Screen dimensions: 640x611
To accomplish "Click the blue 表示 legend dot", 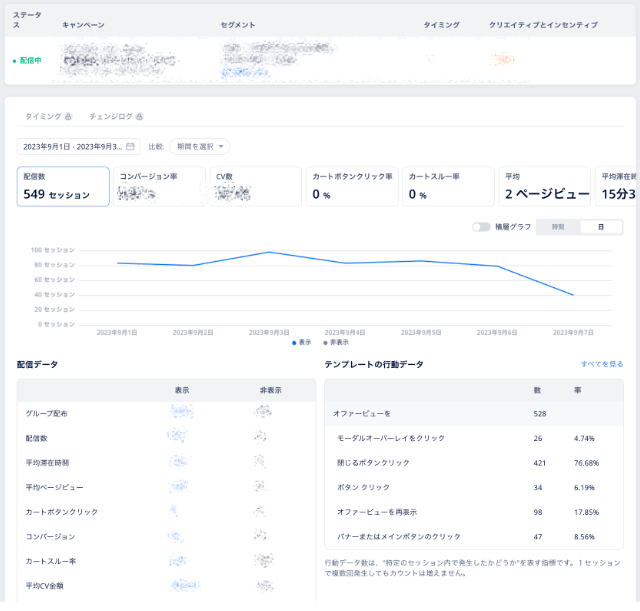I will [x=294, y=342].
